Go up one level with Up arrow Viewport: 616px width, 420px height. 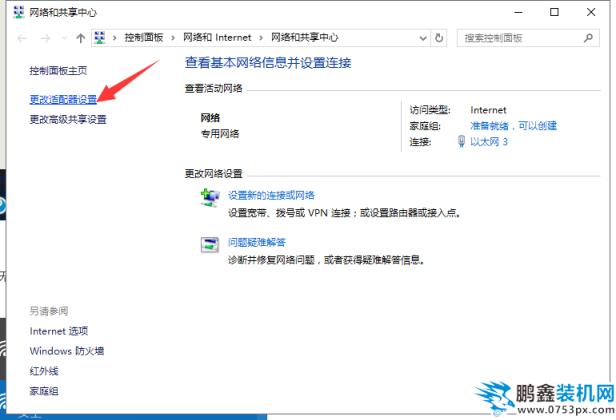point(81,38)
